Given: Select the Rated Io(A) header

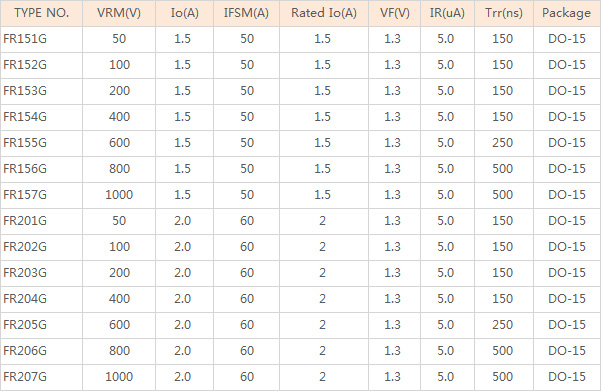Looking at the screenshot, I should (324, 13).
